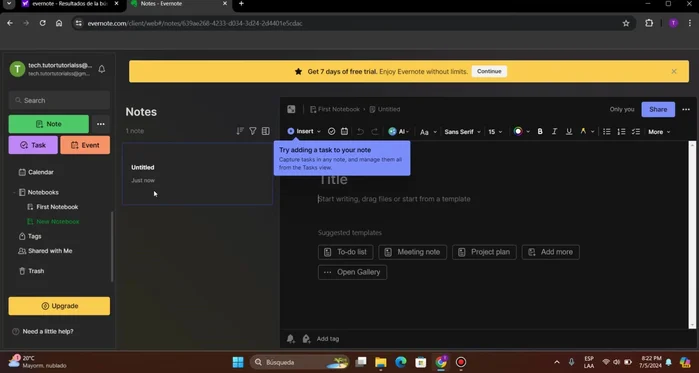Apply the highlight marker
The height and width of the screenshot is (373, 699).
[583, 131]
